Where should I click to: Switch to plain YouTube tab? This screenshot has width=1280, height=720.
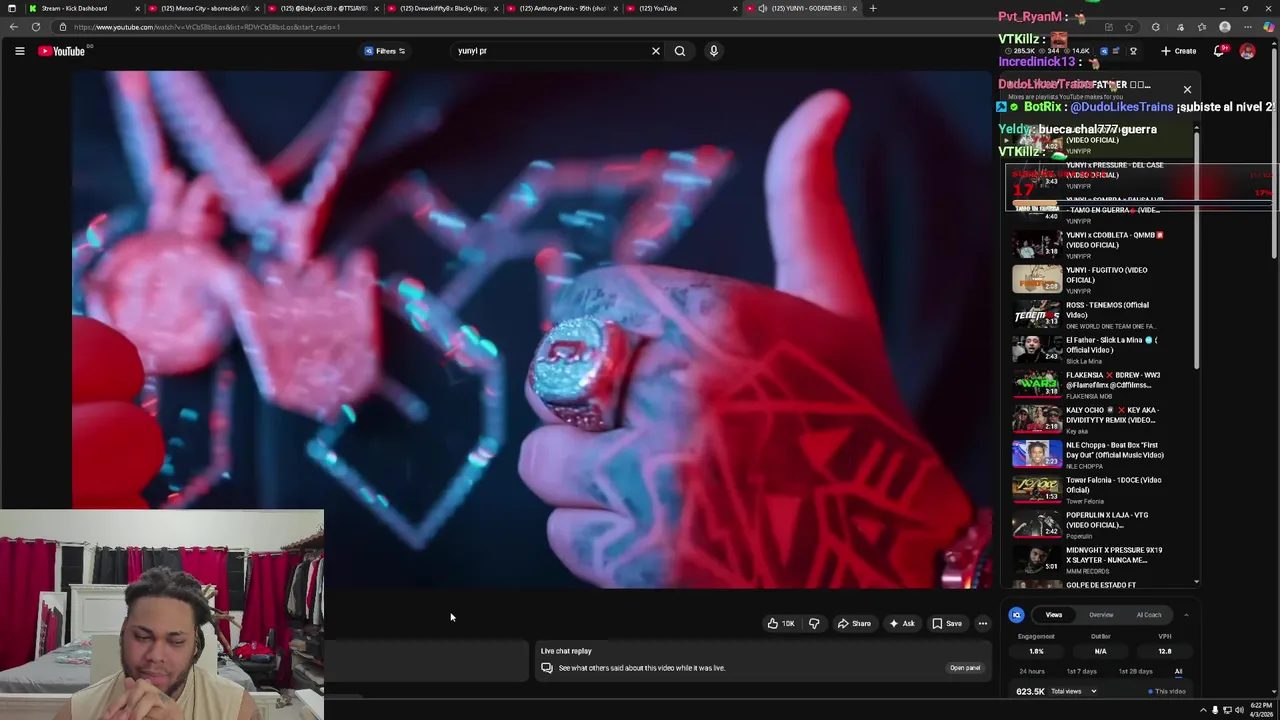680,8
